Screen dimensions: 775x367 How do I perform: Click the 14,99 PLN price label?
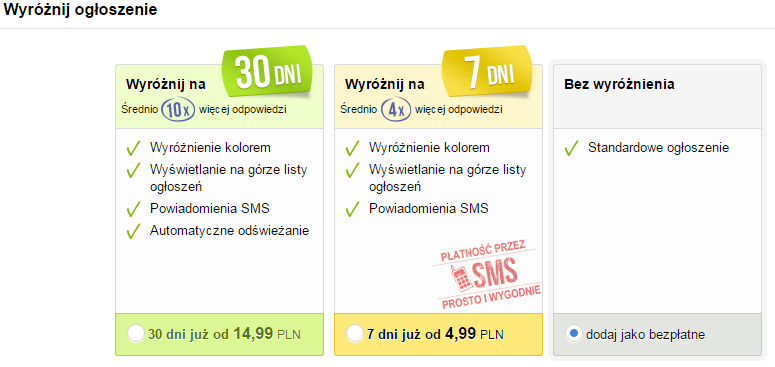(x=267, y=334)
